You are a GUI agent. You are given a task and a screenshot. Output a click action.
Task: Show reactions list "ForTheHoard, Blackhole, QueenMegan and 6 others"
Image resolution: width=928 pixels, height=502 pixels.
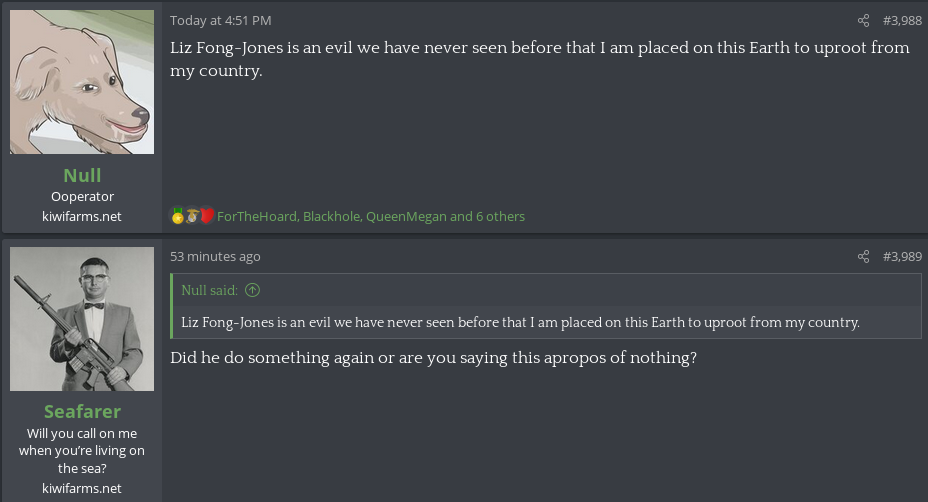tap(370, 216)
